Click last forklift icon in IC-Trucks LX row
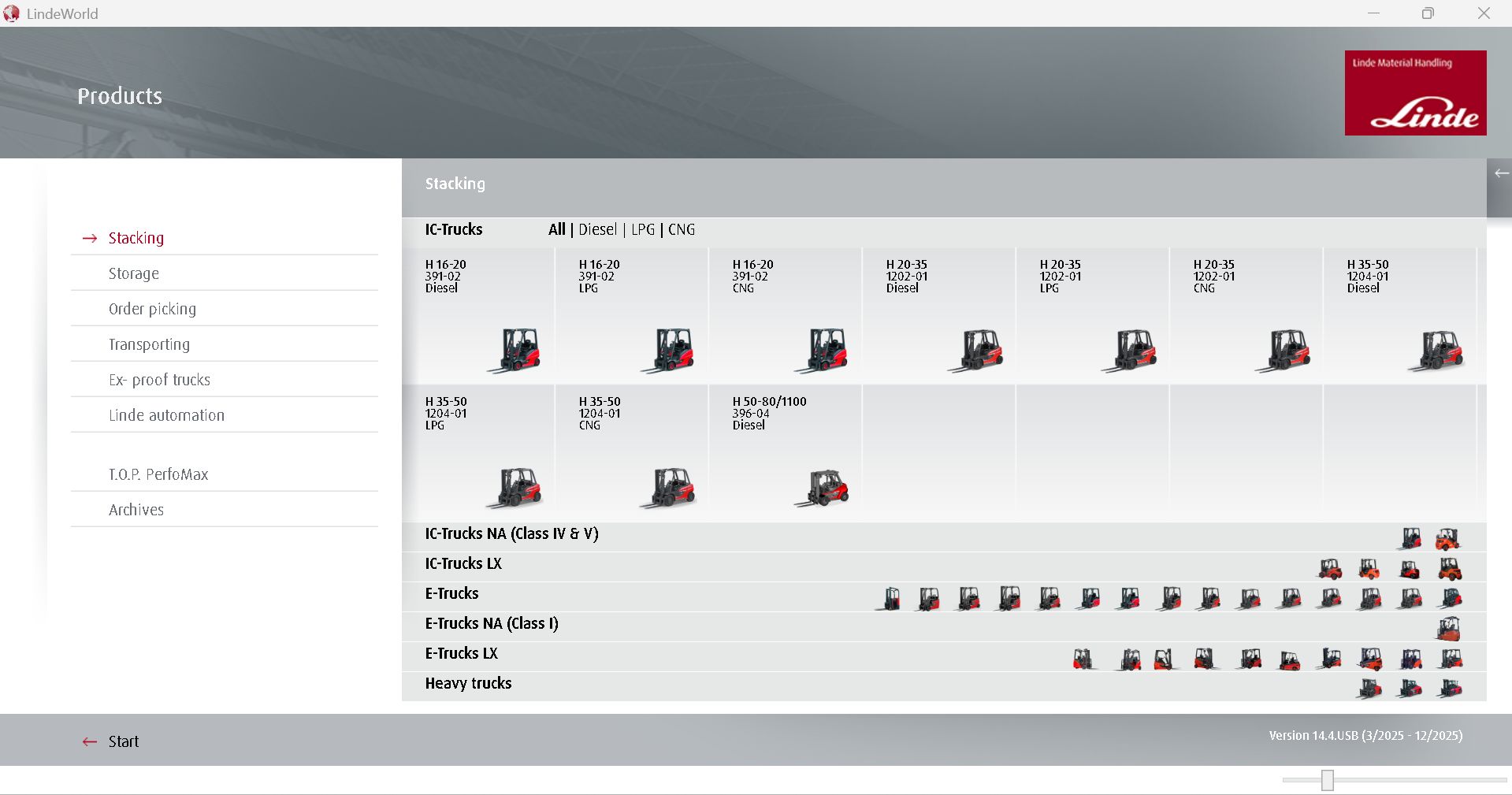 1450,569
